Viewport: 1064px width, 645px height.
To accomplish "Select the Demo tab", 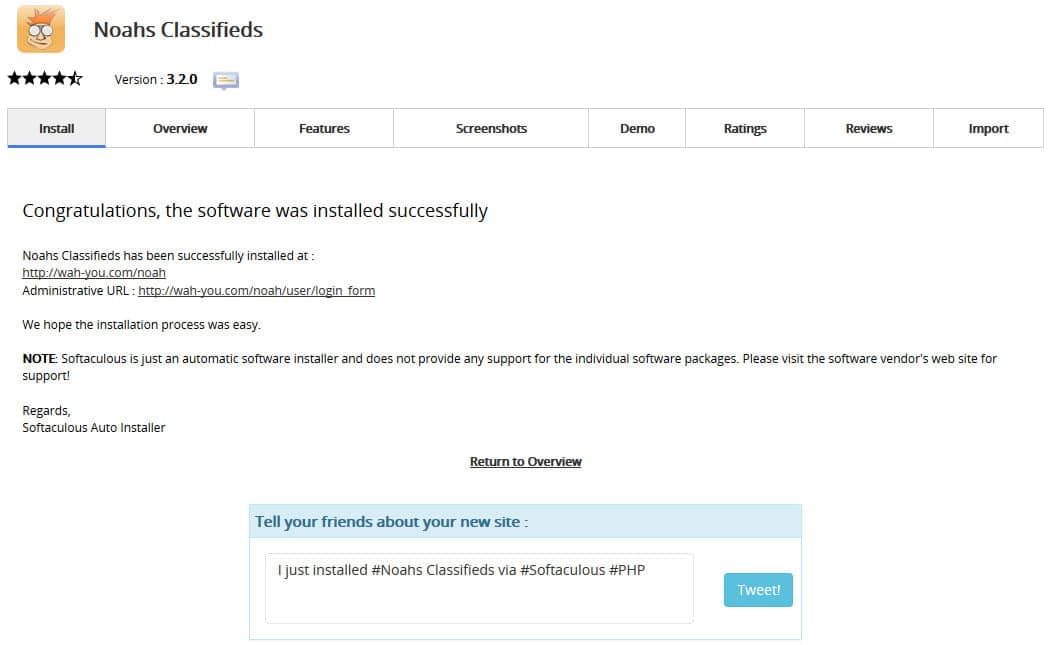I will click(x=637, y=128).
